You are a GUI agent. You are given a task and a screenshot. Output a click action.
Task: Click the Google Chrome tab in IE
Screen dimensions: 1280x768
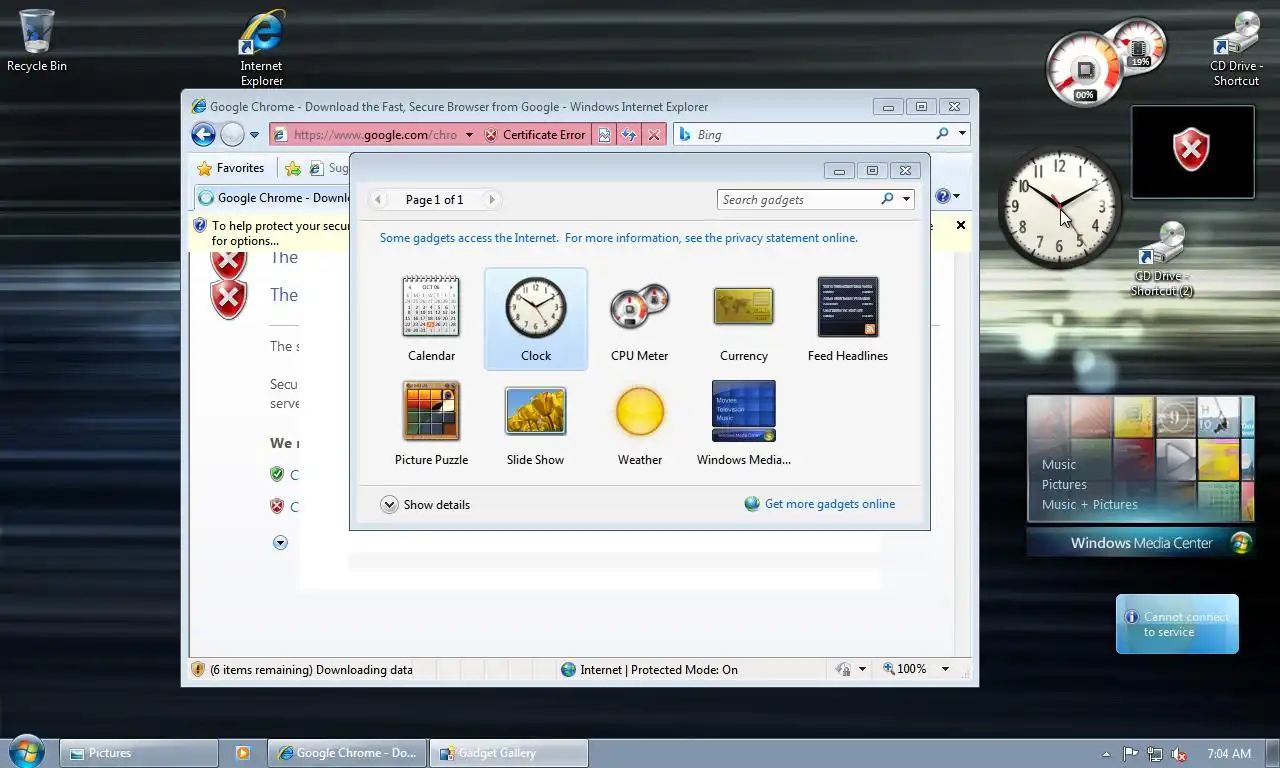pyautogui.click(x=272, y=197)
